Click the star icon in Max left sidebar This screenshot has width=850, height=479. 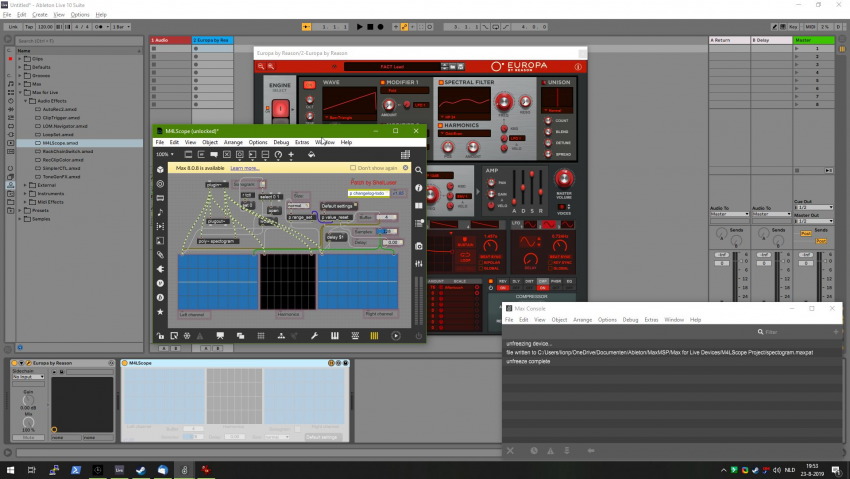click(x=160, y=312)
